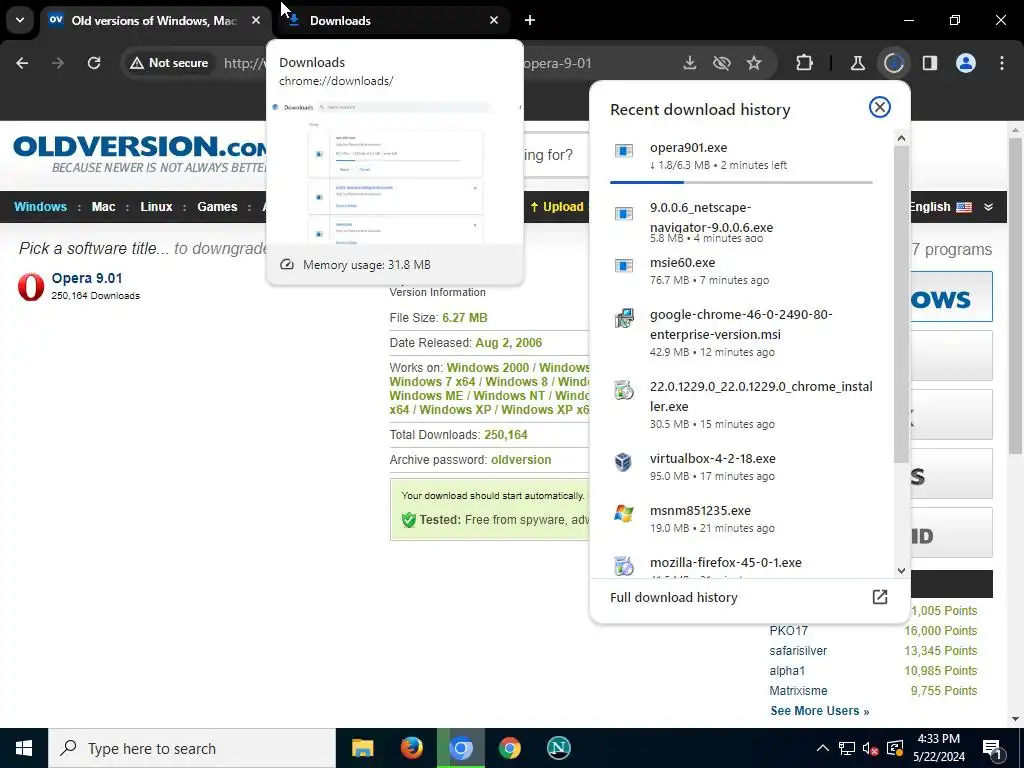This screenshot has width=1024, height=768.
Task: Open the Games menu item
Action: 217,207
